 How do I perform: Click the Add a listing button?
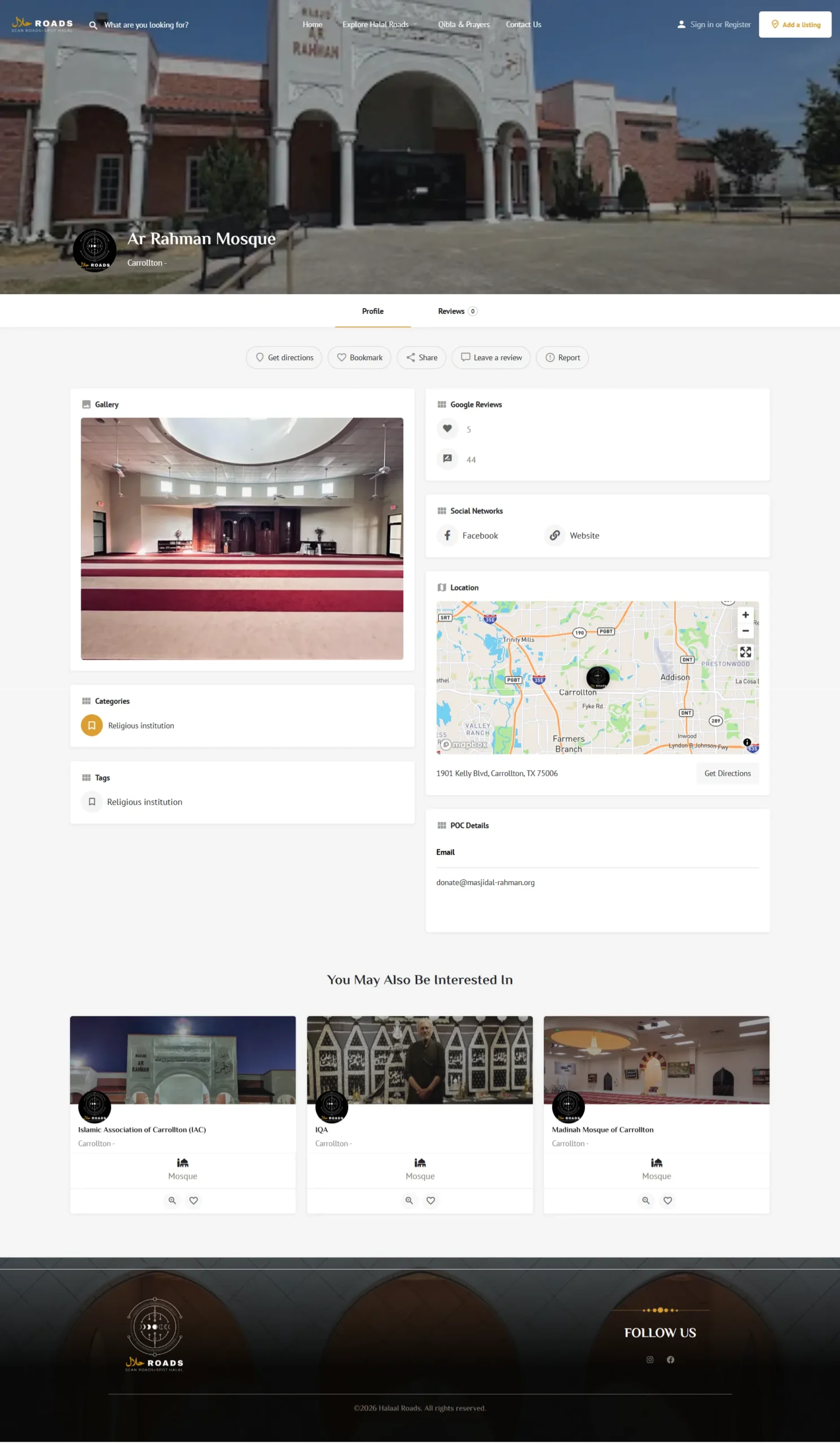795,25
